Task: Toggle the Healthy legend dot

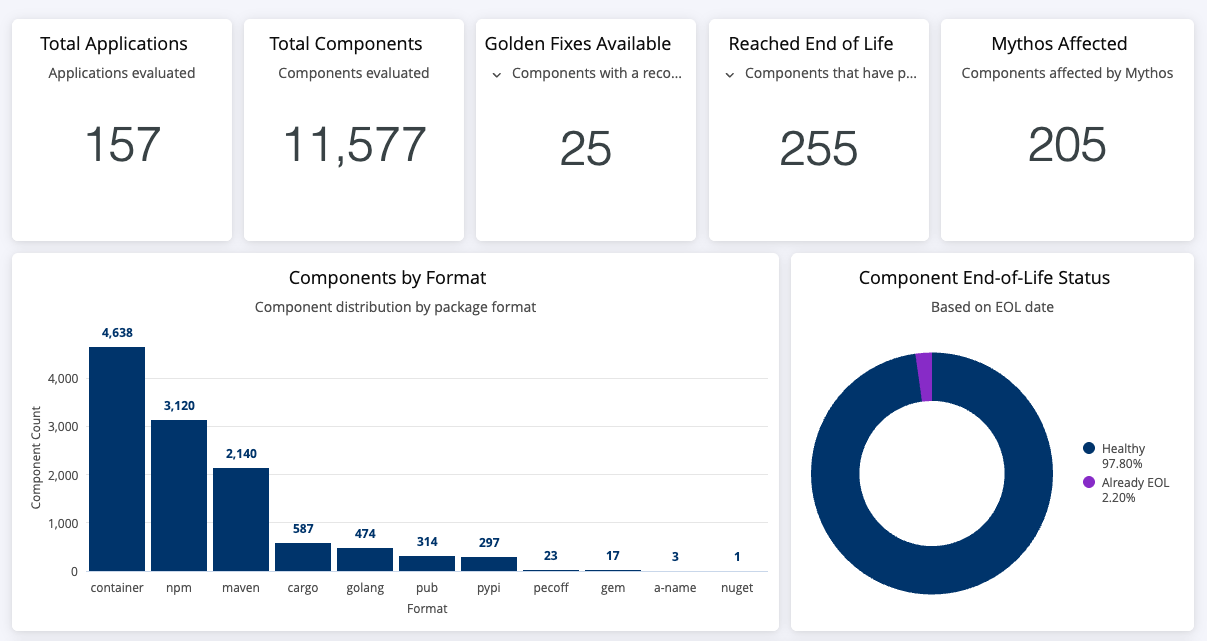Action: (x=1089, y=449)
